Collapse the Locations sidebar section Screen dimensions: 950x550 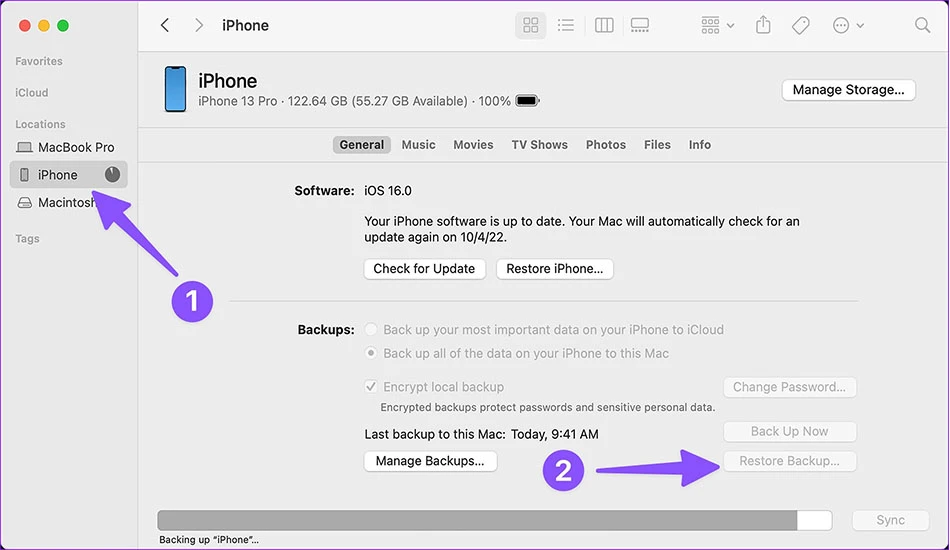(40, 124)
